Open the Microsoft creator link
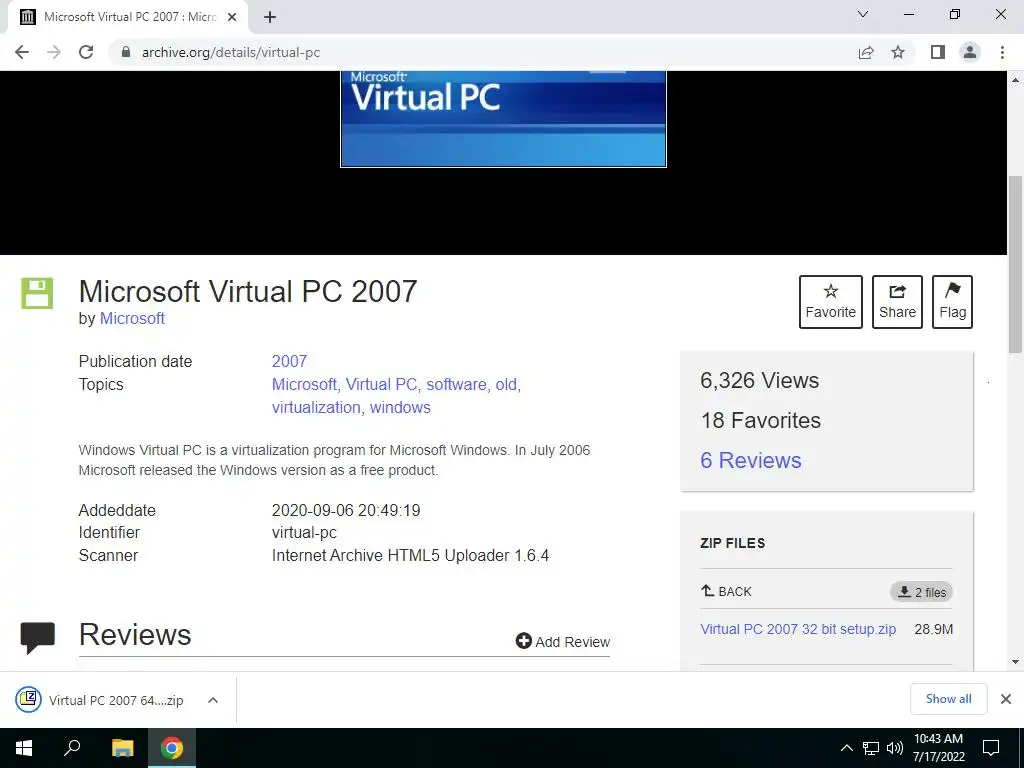The width and height of the screenshot is (1024, 768). coord(132,318)
